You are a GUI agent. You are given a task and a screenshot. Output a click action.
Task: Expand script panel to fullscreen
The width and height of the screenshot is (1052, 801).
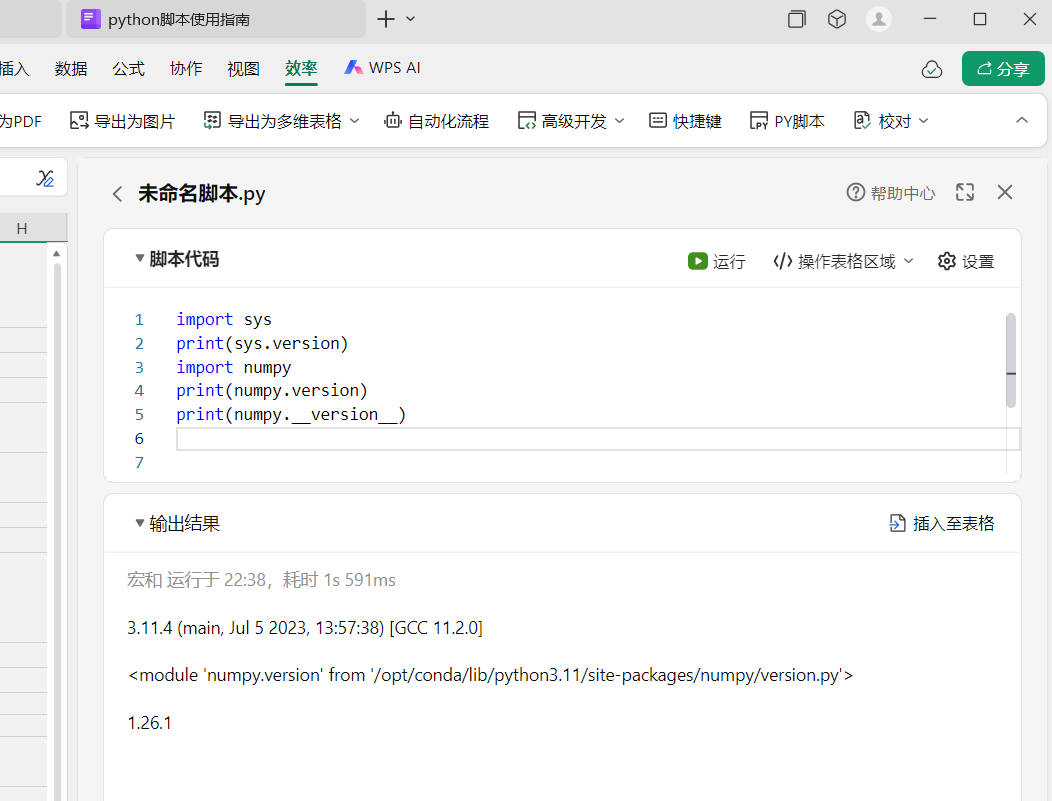pos(965,193)
